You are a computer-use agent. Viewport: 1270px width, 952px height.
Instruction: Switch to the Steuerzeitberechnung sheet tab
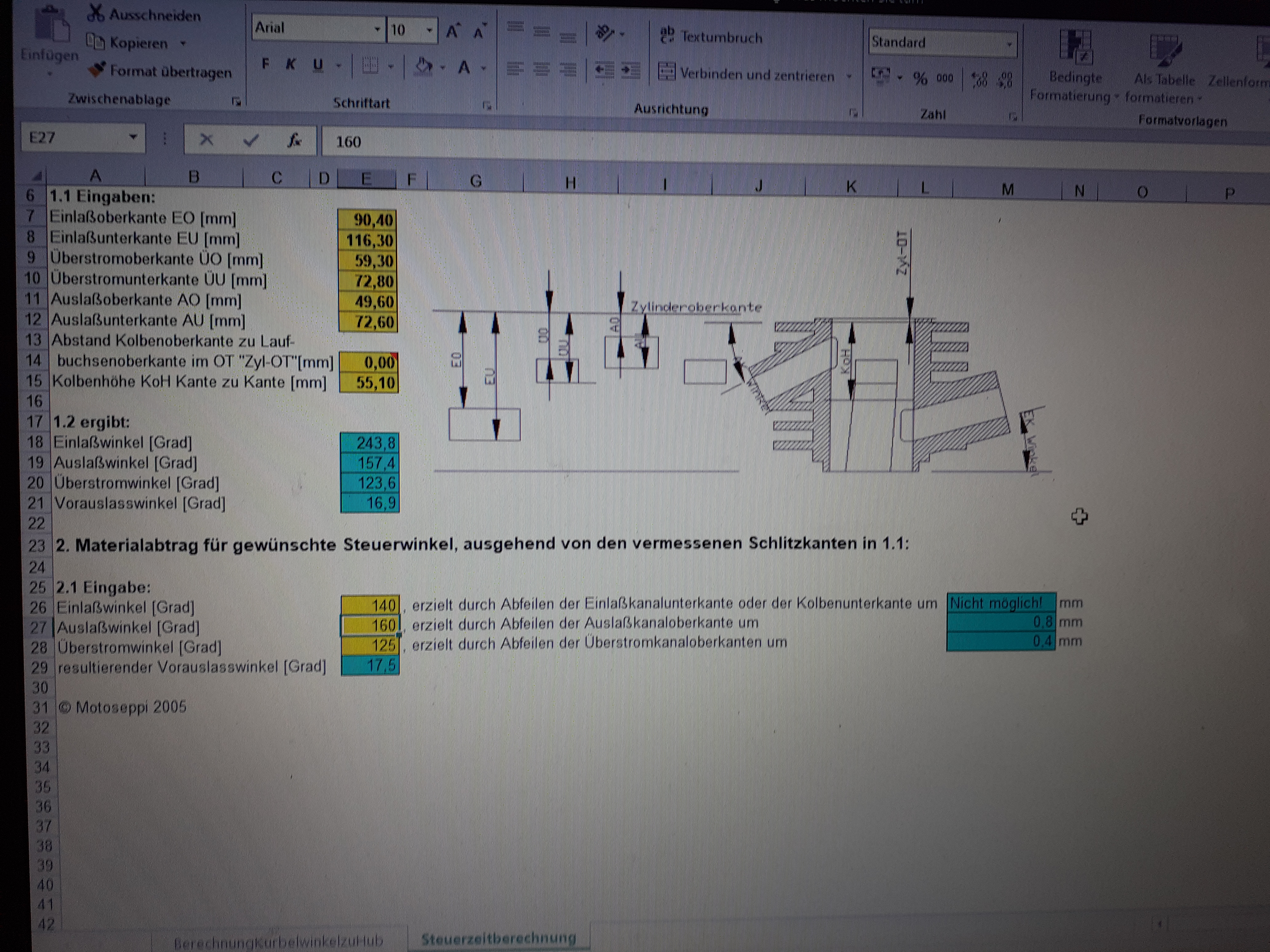tap(498, 939)
